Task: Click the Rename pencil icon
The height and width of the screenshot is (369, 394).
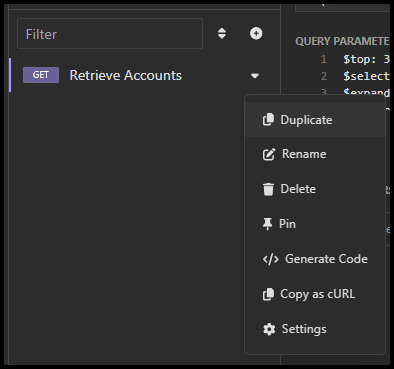Action: pyautogui.click(x=269, y=154)
